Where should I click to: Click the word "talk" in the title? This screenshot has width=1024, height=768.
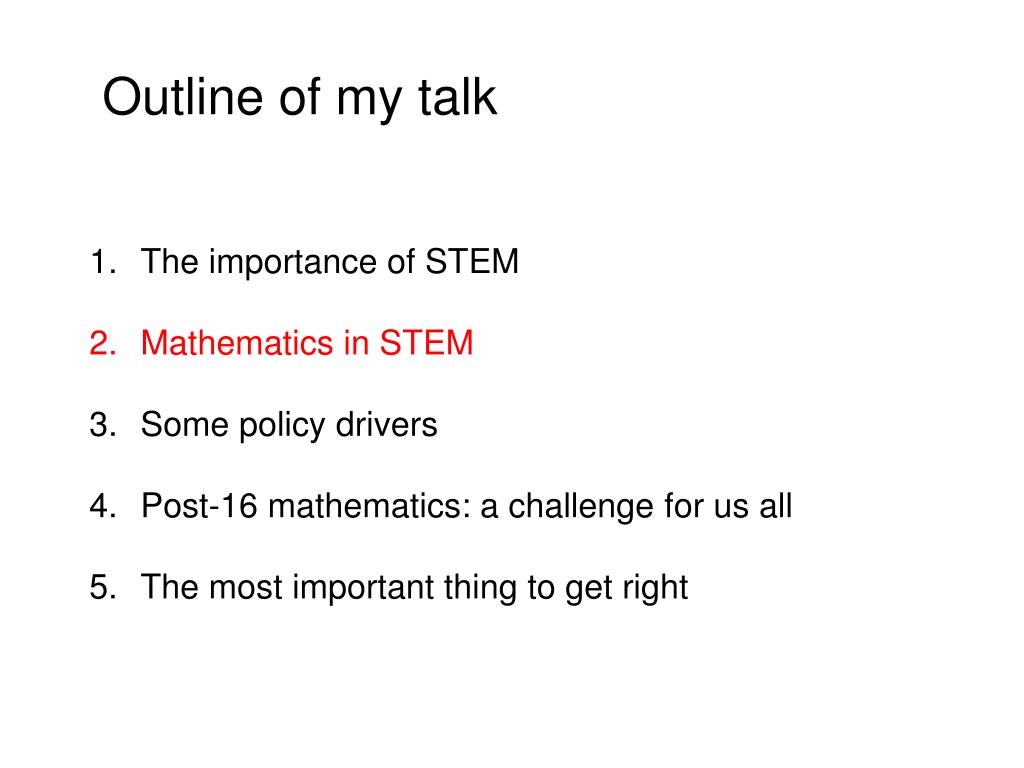458,97
